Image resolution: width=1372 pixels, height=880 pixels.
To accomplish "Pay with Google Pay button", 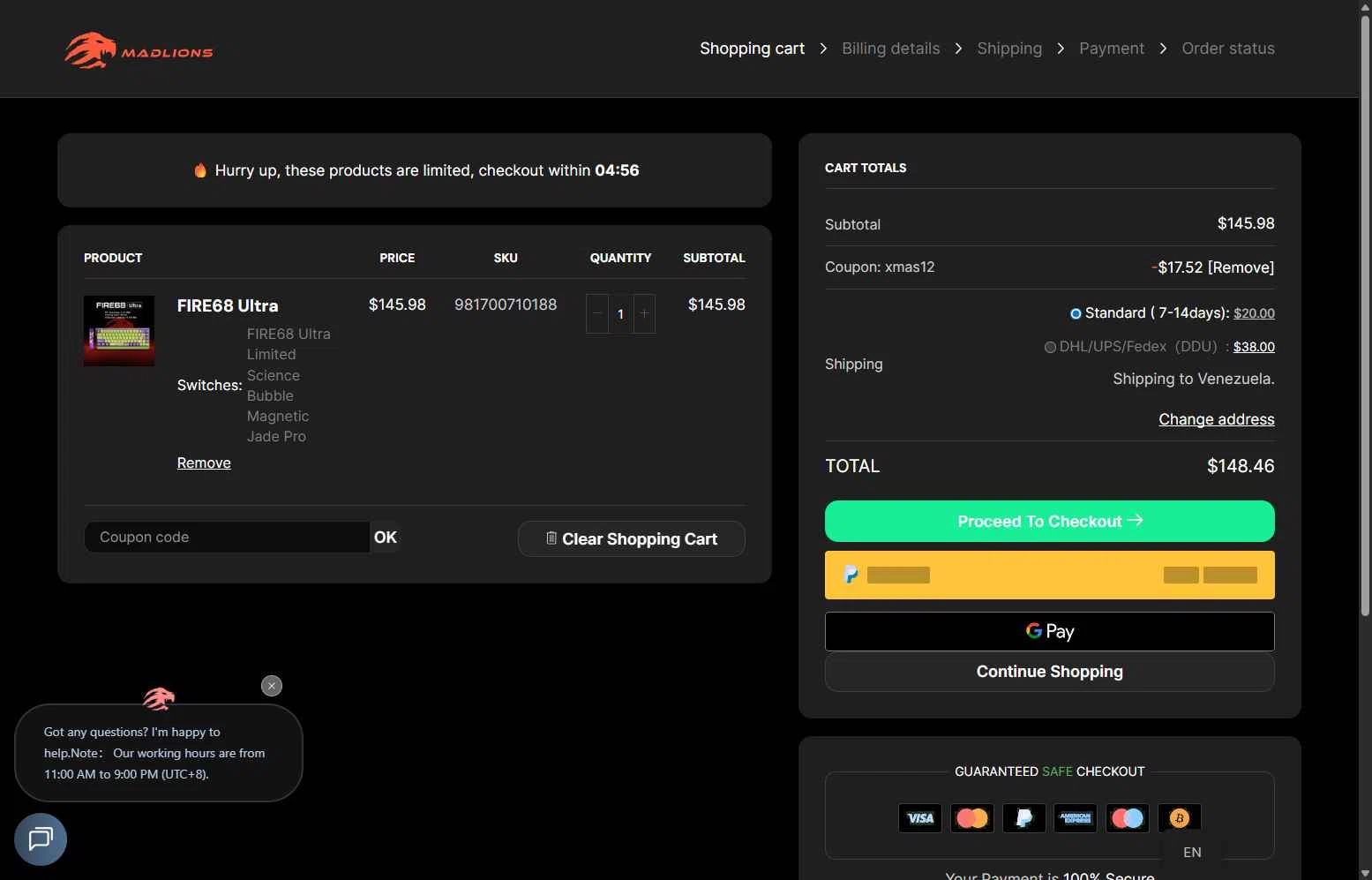I will tap(1050, 631).
